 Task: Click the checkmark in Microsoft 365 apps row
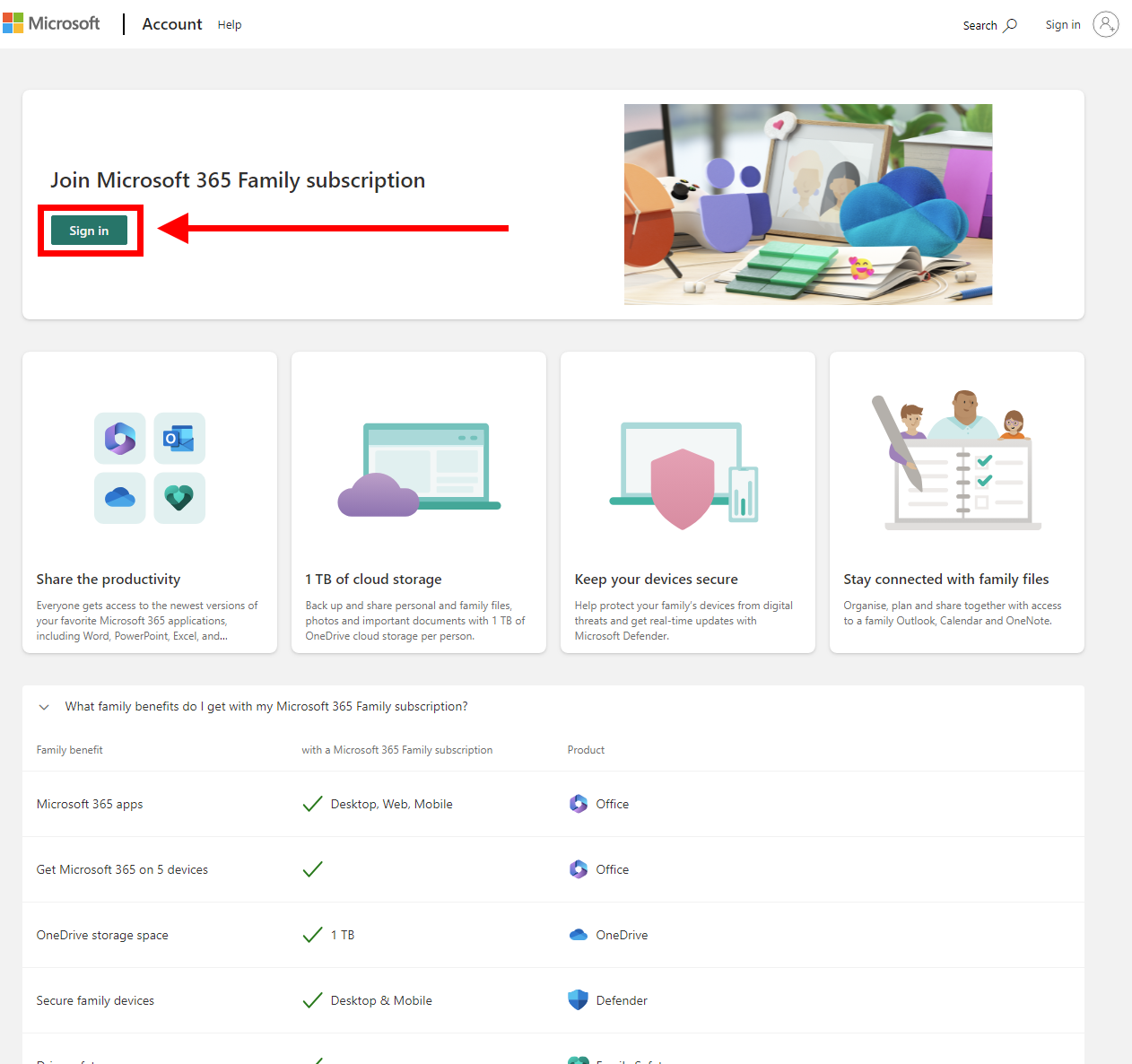pos(312,804)
